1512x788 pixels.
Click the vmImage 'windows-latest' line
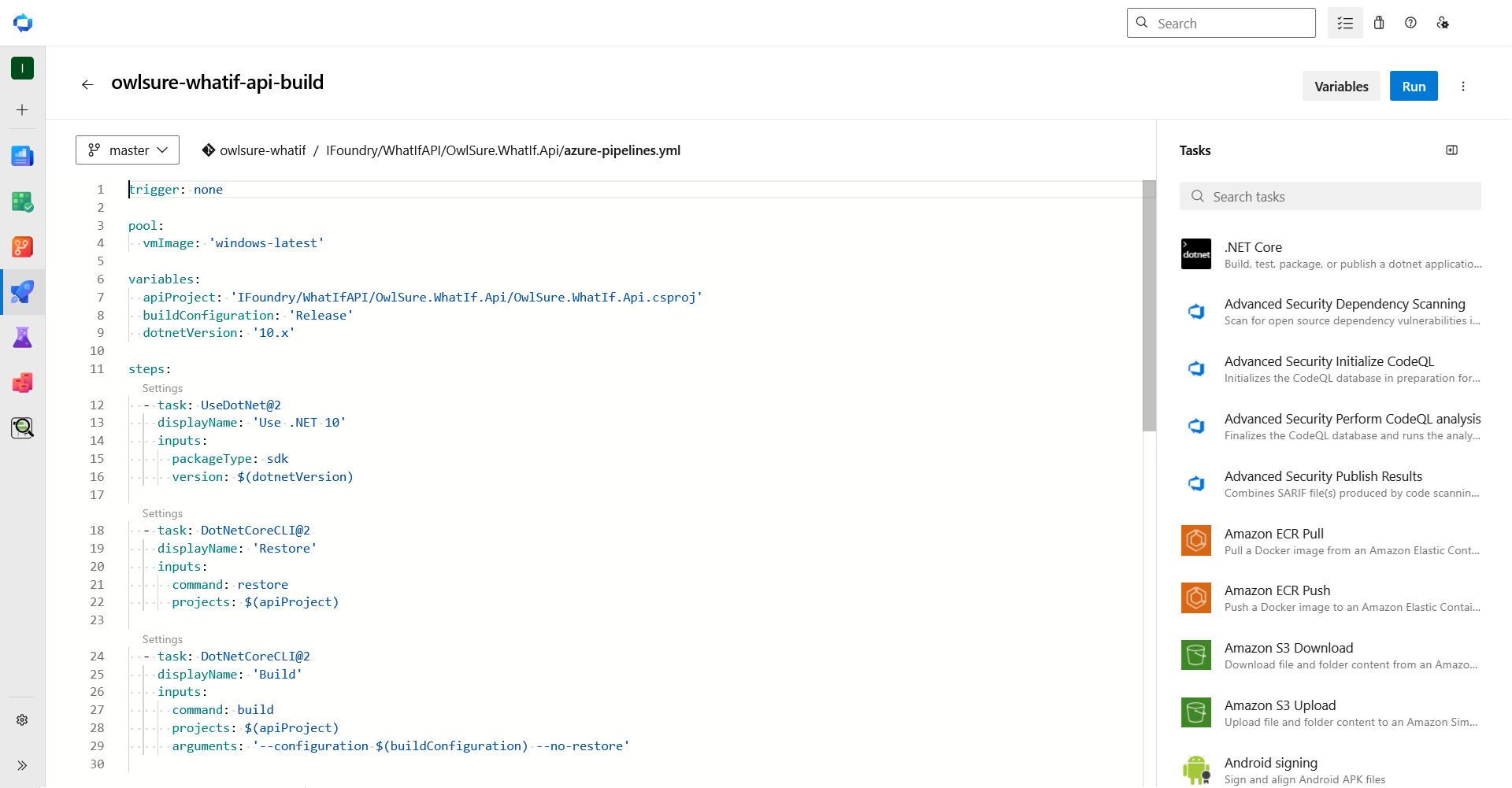pos(233,243)
